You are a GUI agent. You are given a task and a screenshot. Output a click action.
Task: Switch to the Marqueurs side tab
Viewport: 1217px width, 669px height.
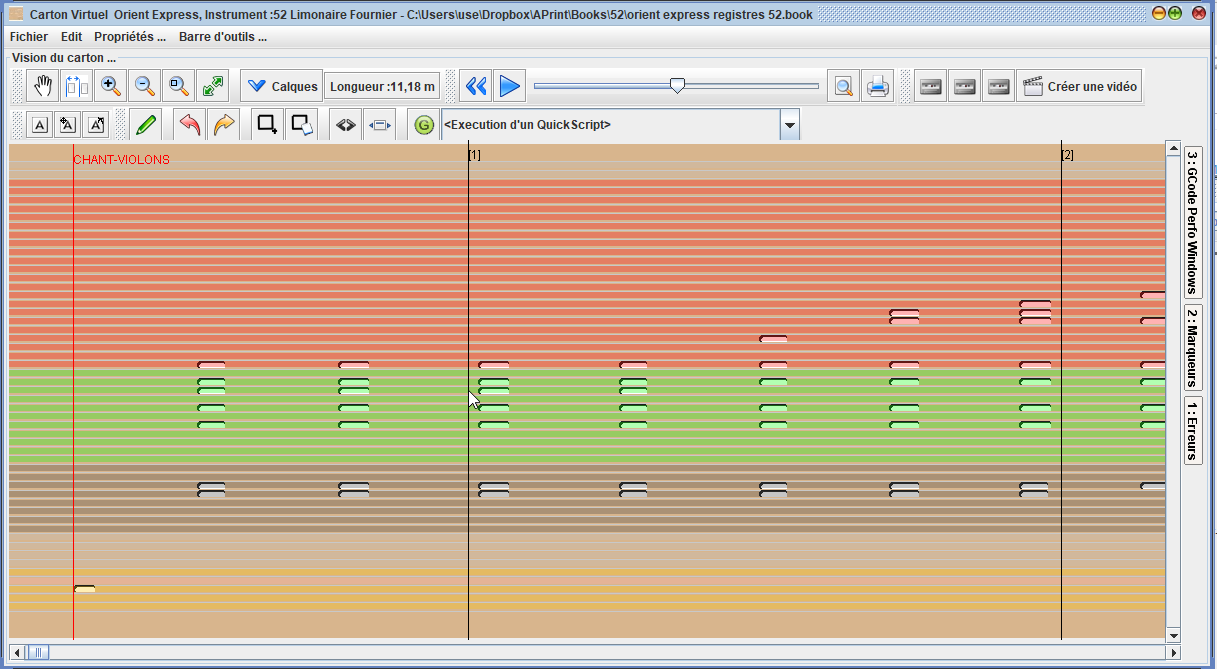[x=1192, y=347]
